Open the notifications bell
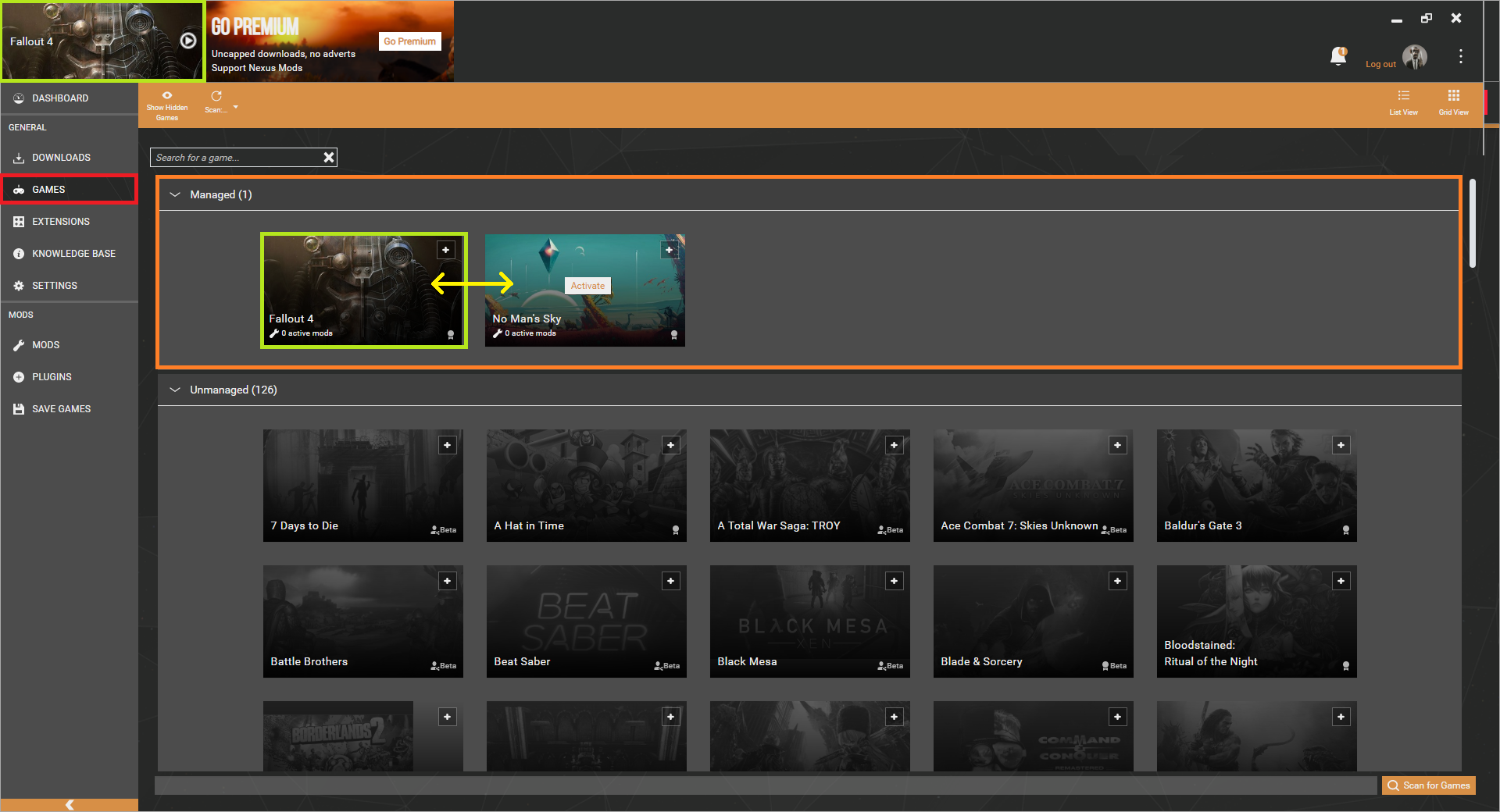 (x=1338, y=56)
